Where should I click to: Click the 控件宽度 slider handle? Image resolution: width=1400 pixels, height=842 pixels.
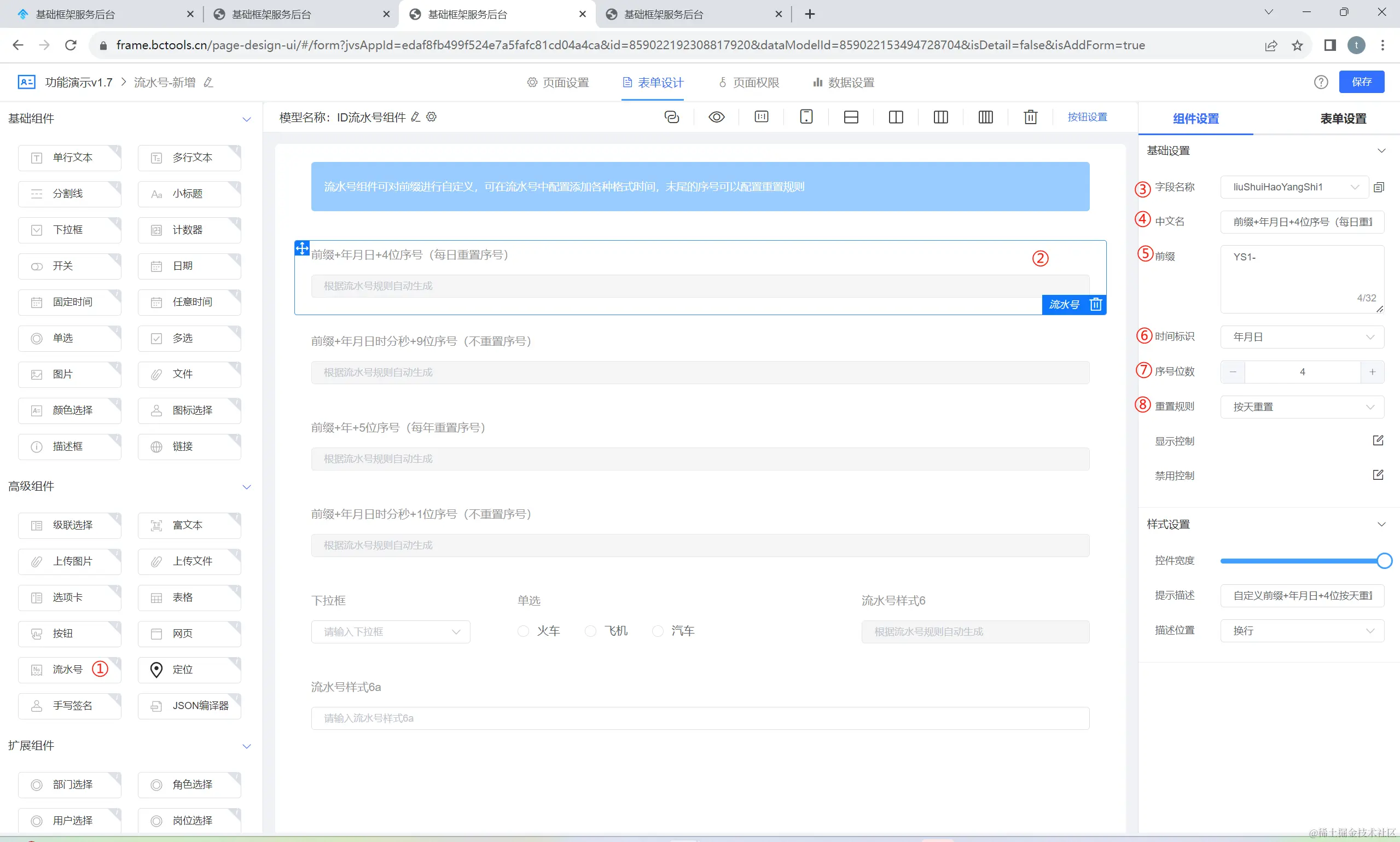point(1384,561)
